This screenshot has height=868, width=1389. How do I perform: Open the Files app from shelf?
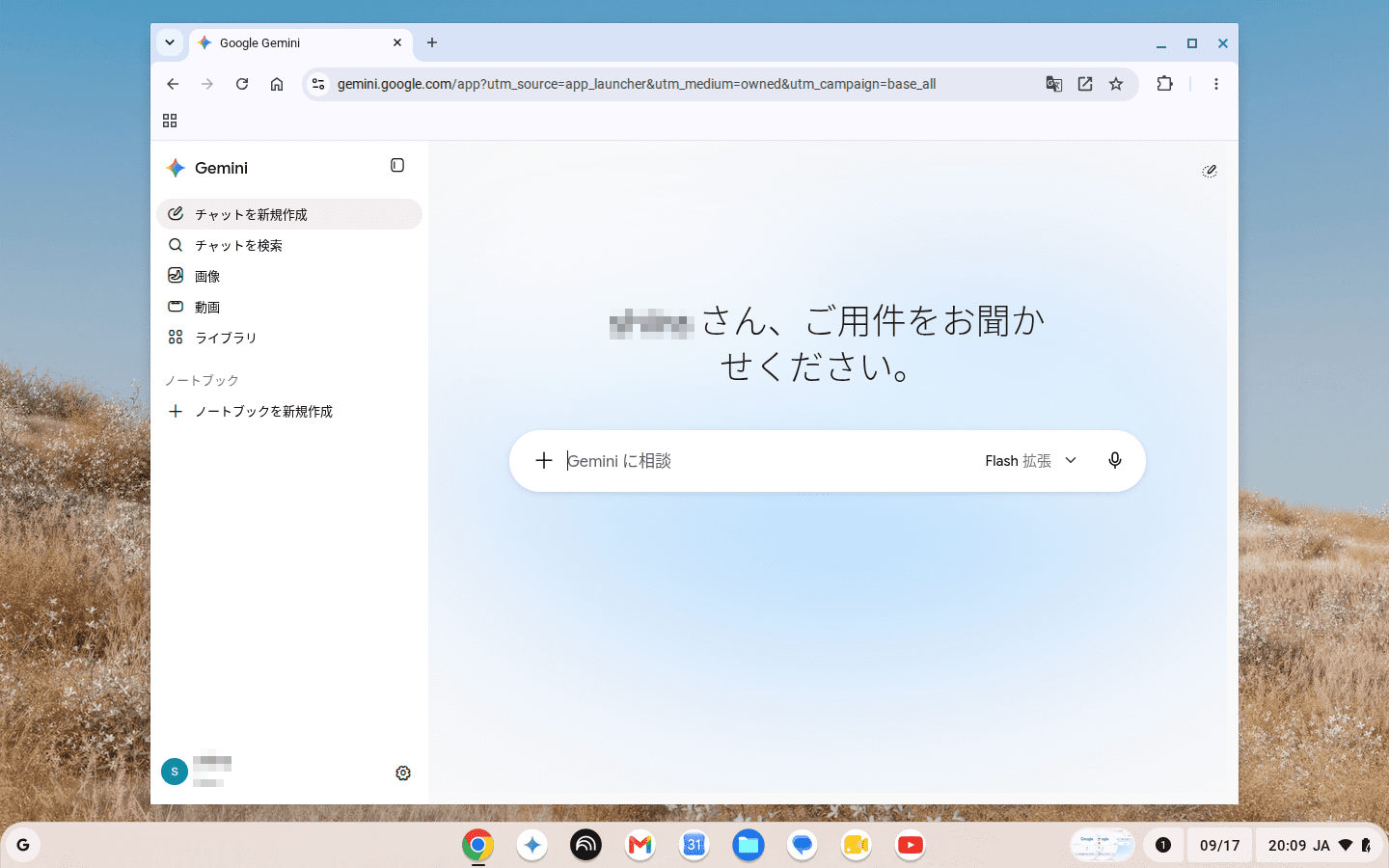(x=749, y=845)
